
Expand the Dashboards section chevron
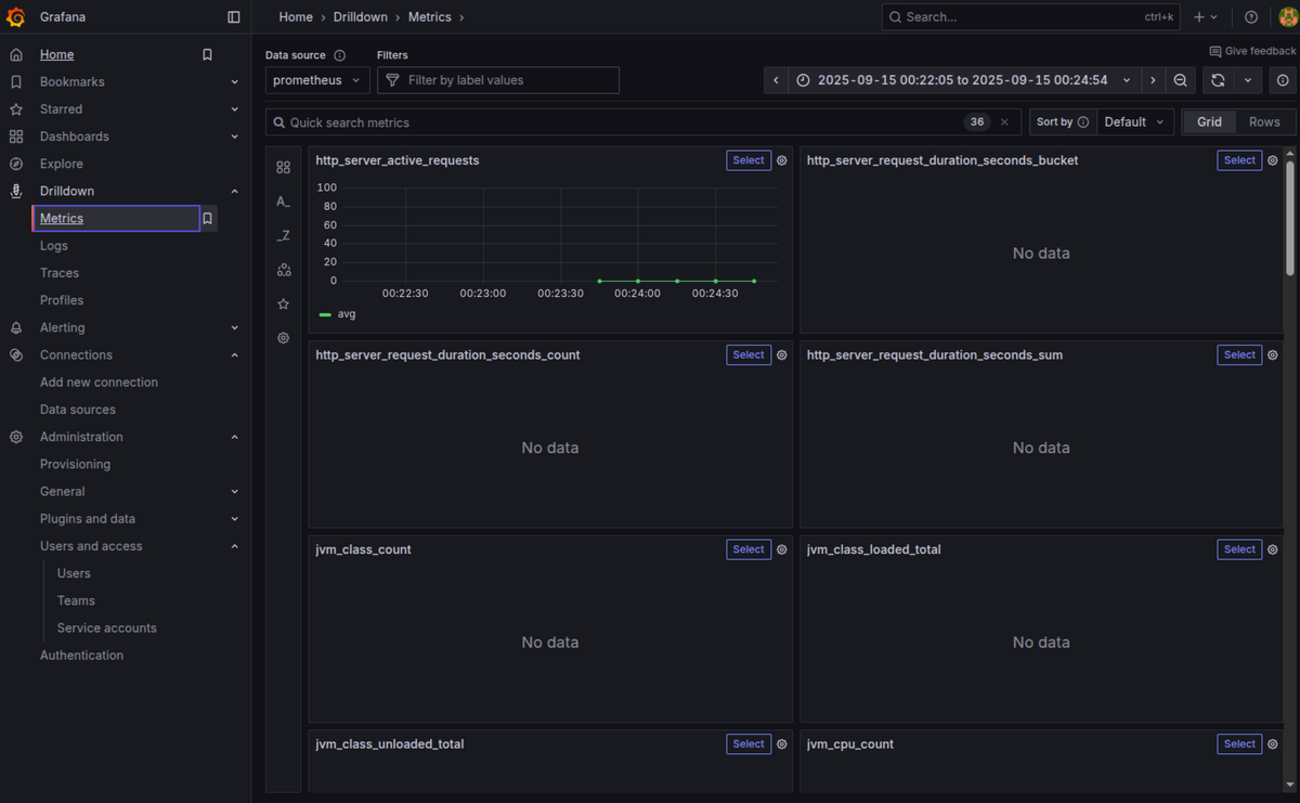[234, 136]
